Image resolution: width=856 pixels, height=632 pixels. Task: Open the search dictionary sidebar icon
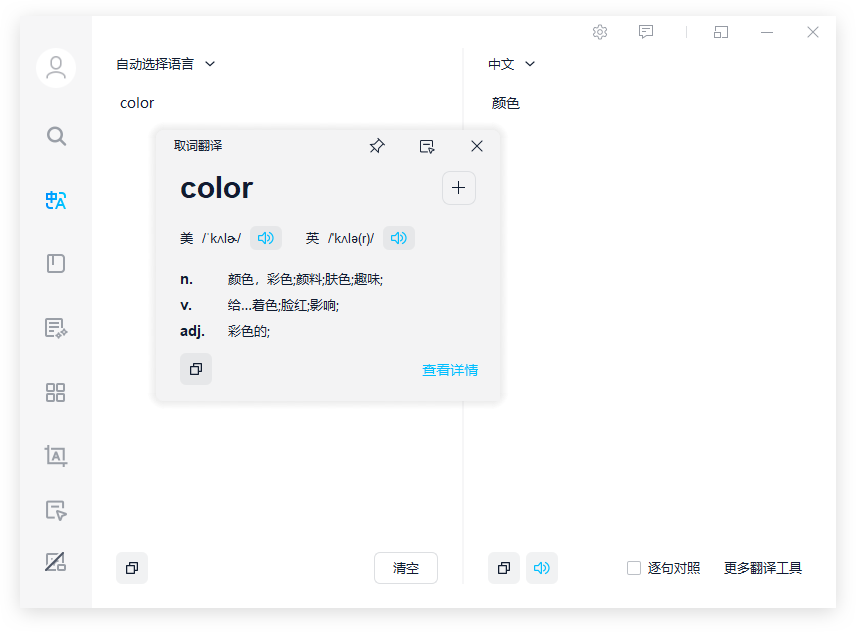pos(56,136)
